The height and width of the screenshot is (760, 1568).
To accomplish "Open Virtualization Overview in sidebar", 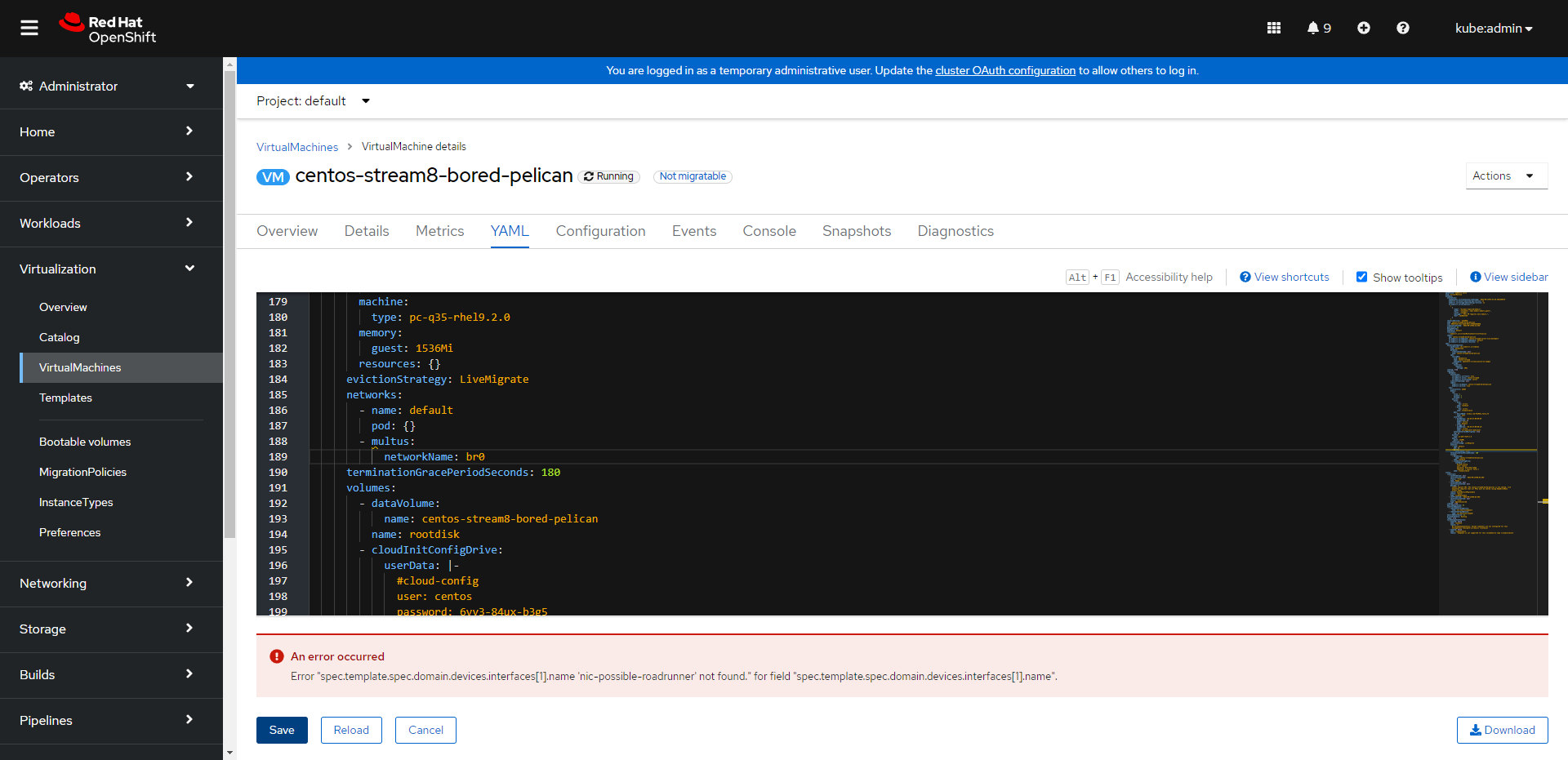I will point(63,307).
